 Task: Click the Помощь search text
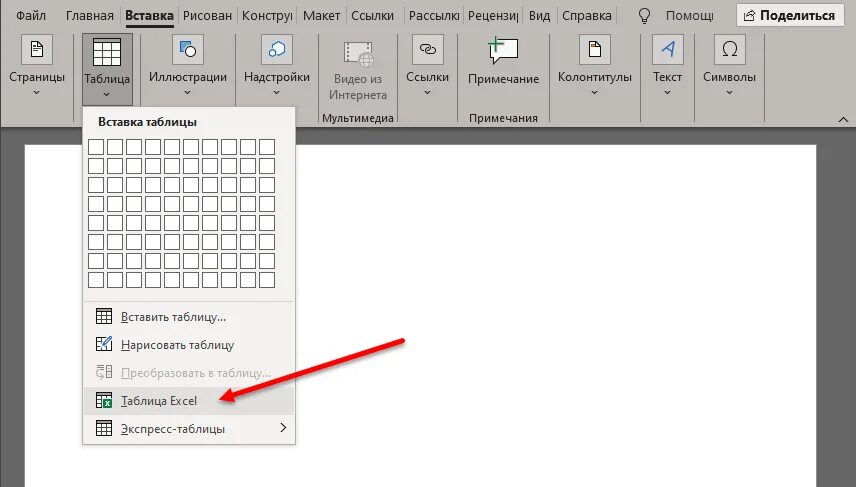point(689,16)
